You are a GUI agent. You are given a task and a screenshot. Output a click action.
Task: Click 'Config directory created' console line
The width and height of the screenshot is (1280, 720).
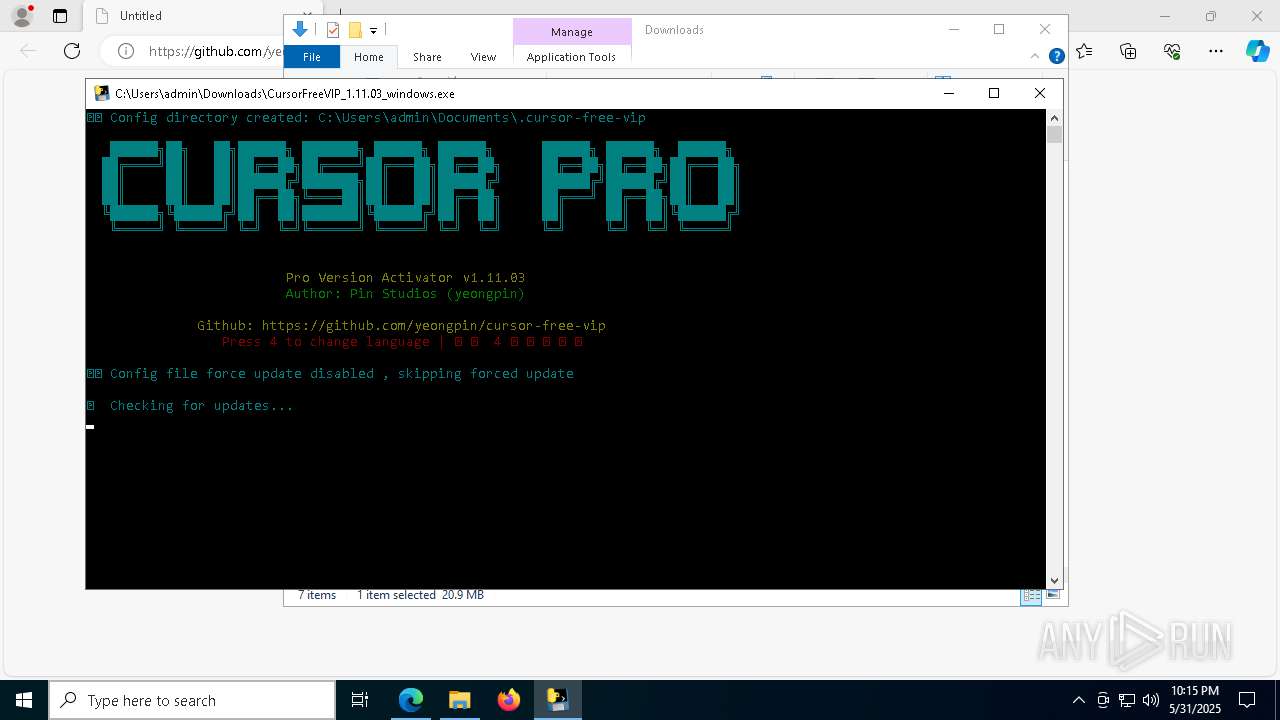[366, 117]
